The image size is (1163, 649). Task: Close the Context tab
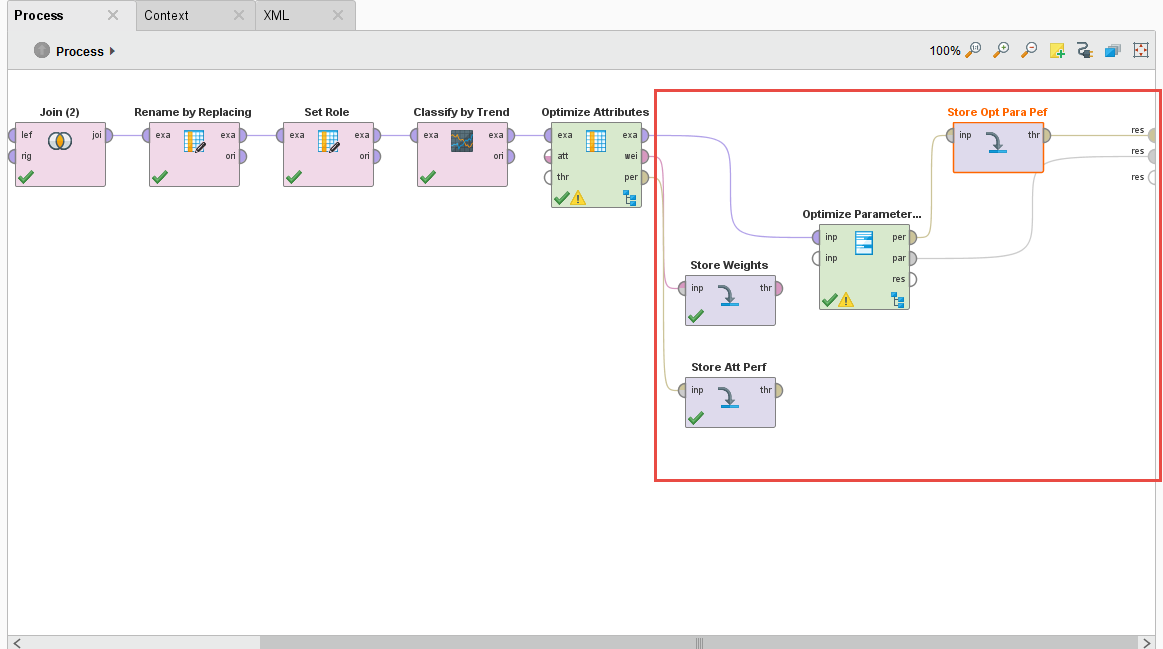point(239,15)
